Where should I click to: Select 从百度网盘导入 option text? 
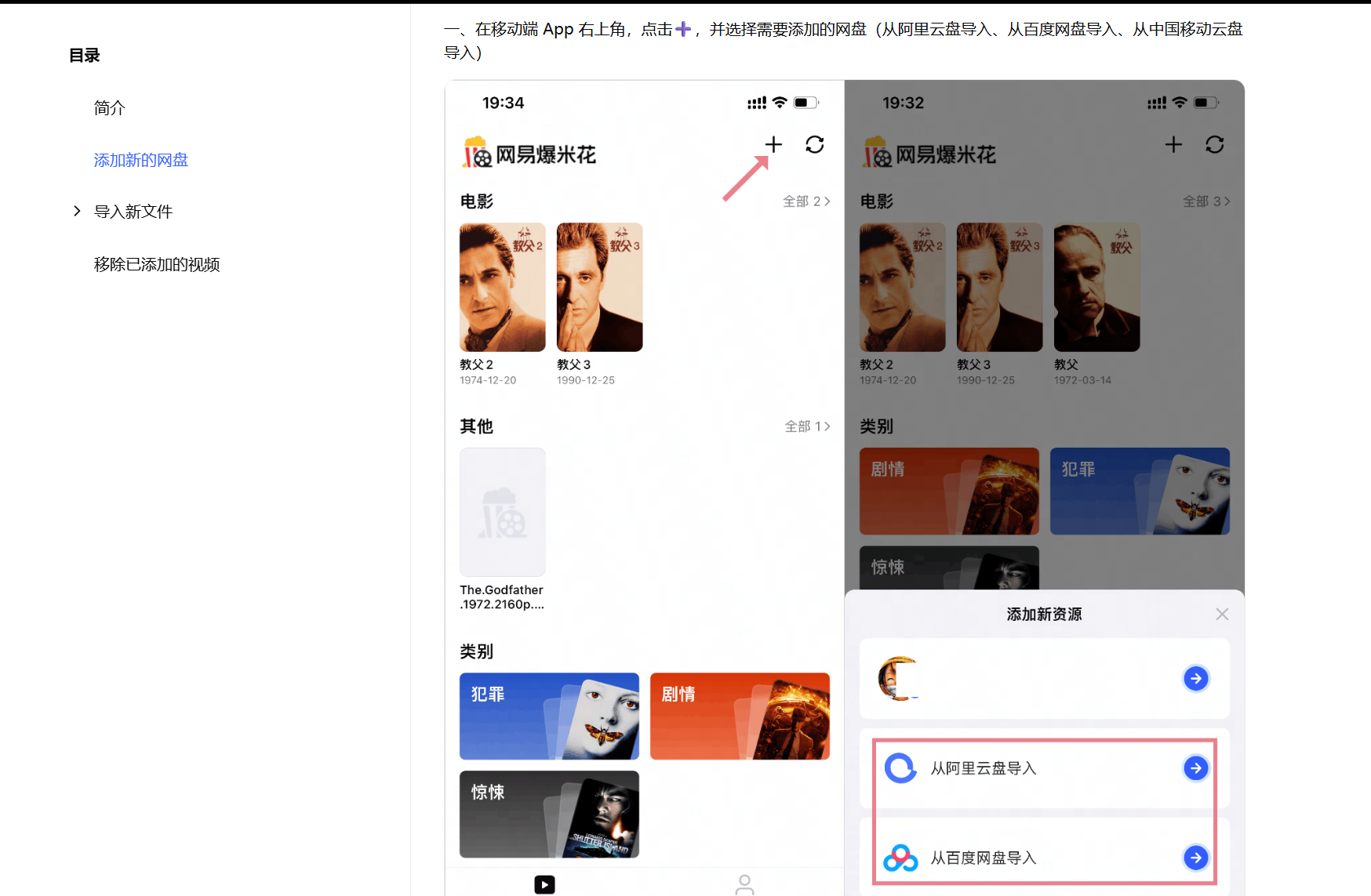984,858
